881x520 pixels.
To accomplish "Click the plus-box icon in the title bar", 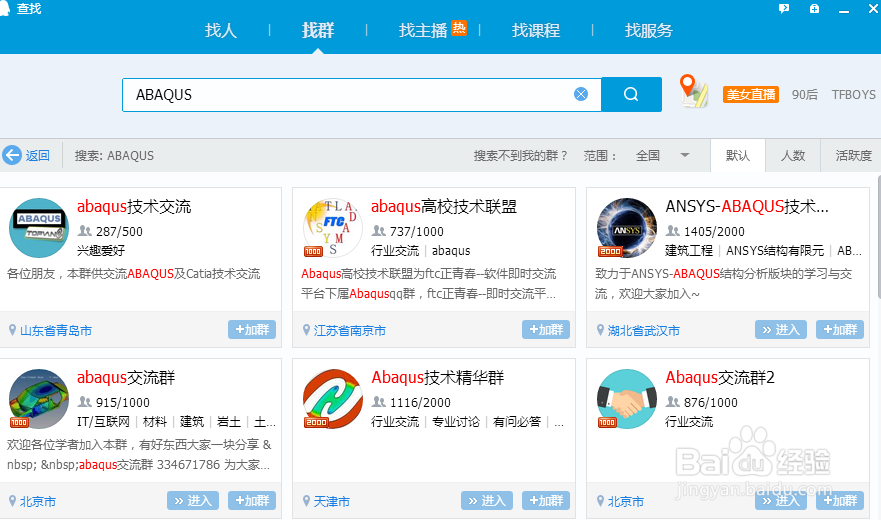I will point(814,9).
